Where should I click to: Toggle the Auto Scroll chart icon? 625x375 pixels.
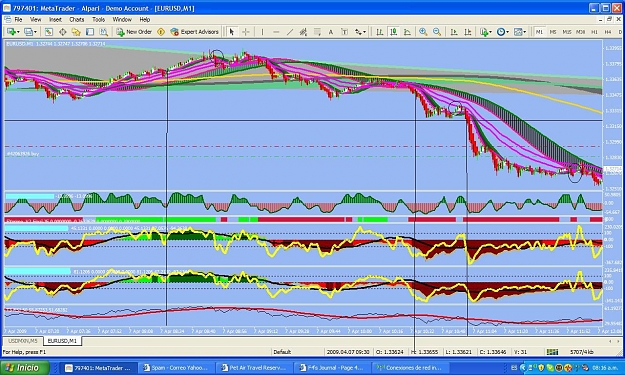coord(454,32)
